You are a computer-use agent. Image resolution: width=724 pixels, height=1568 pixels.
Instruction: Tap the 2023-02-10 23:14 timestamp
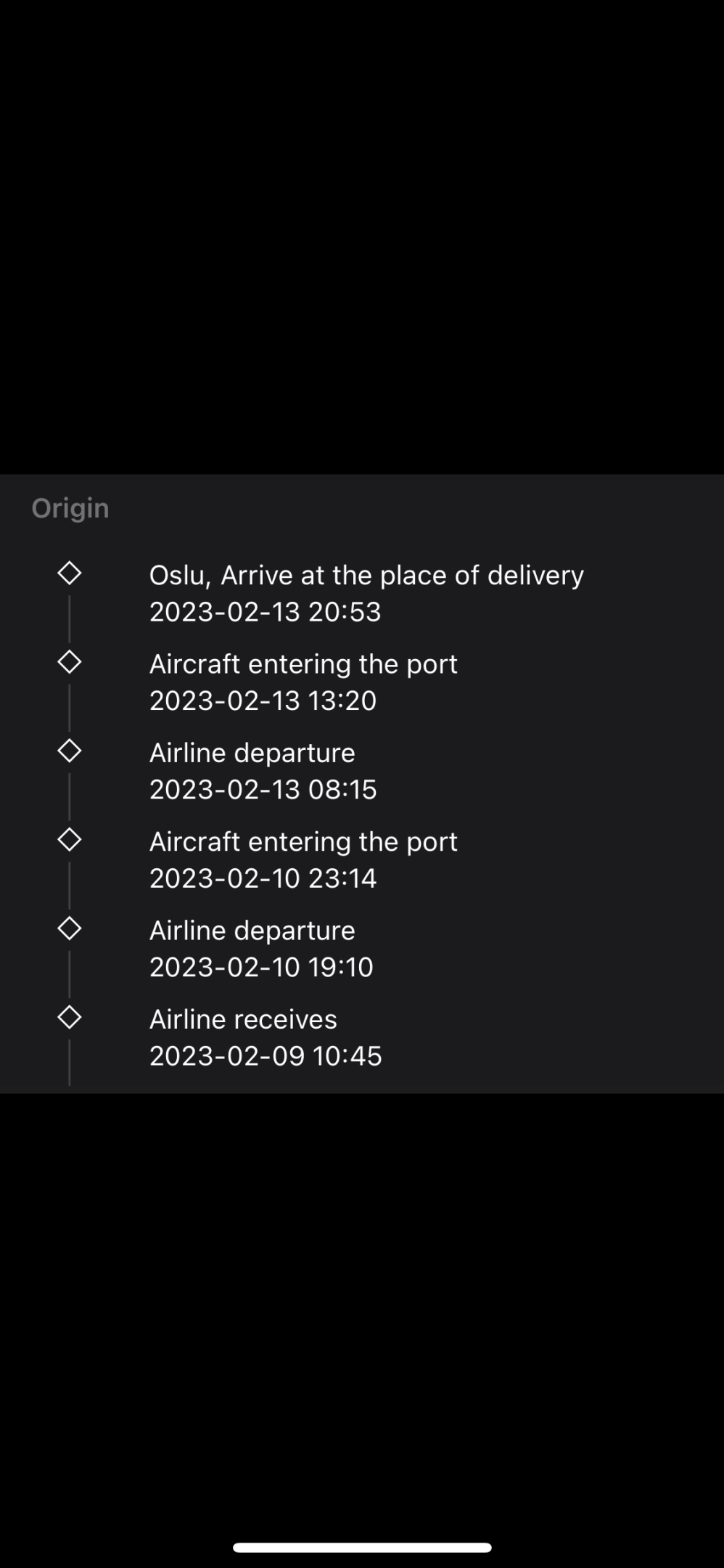click(x=263, y=878)
